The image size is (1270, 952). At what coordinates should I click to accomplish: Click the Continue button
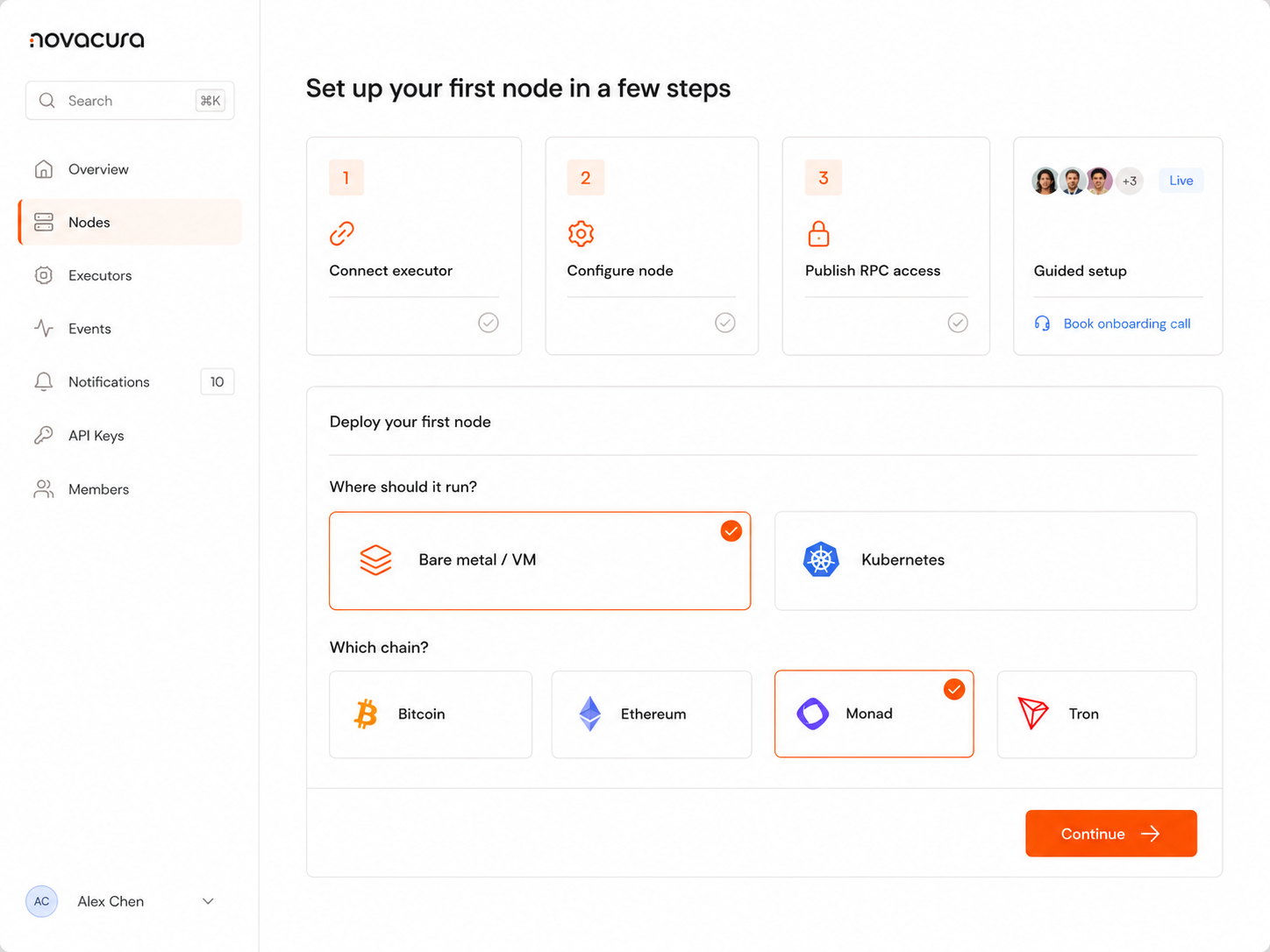pyautogui.click(x=1111, y=834)
